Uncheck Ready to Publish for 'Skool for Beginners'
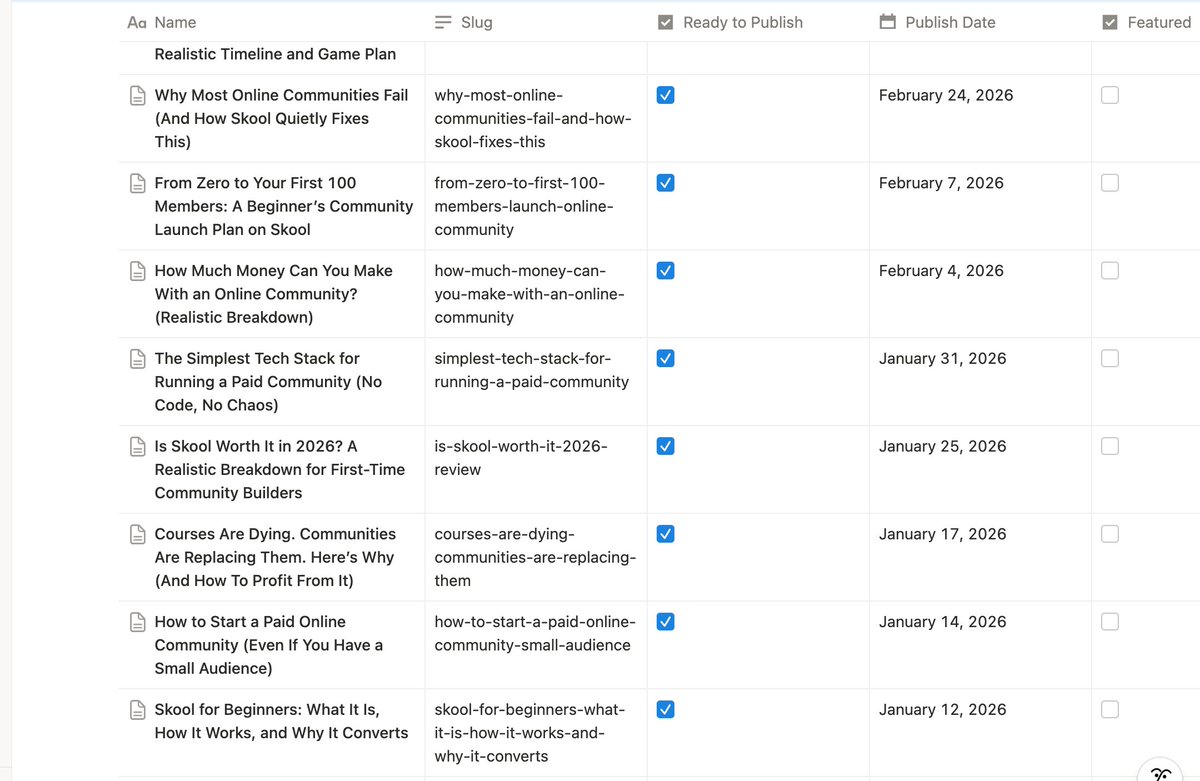The width and height of the screenshot is (1200, 781). click(x=666, y=709)
